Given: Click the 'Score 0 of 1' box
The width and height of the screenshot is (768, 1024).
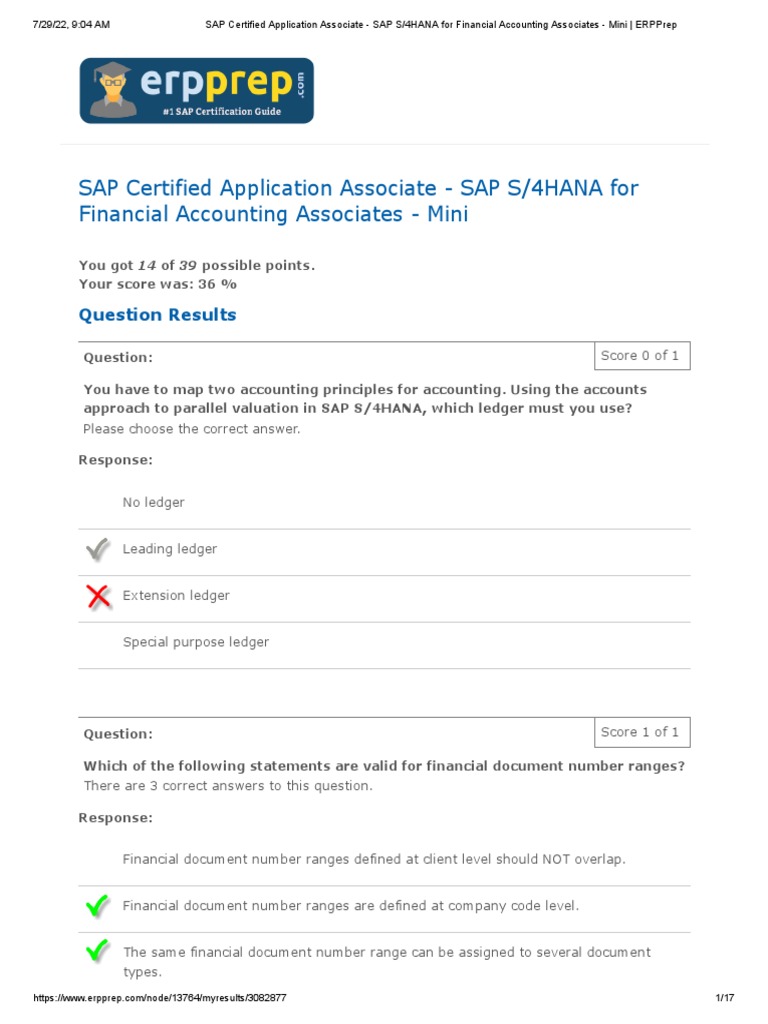Looking at the screenshot, I should [640, 356].
